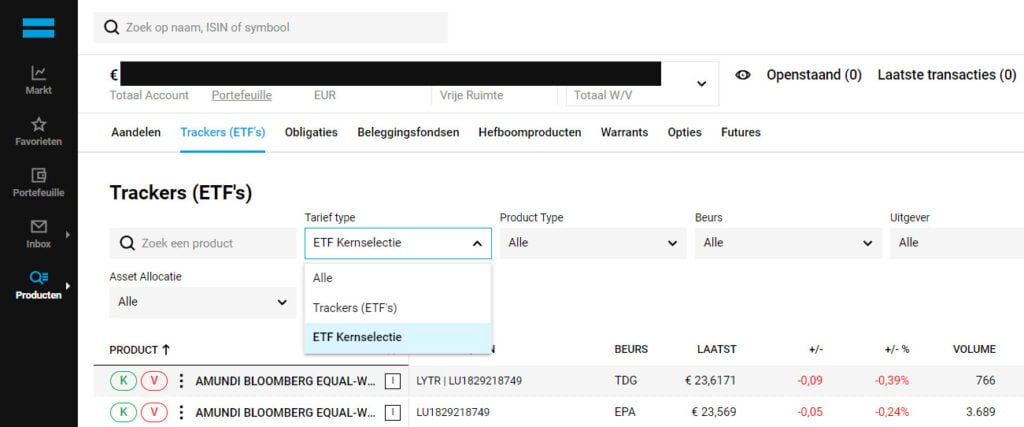1024x427 pixels.
Task: Click the red V sell button in second row
Action: click(x=154, y=412)
